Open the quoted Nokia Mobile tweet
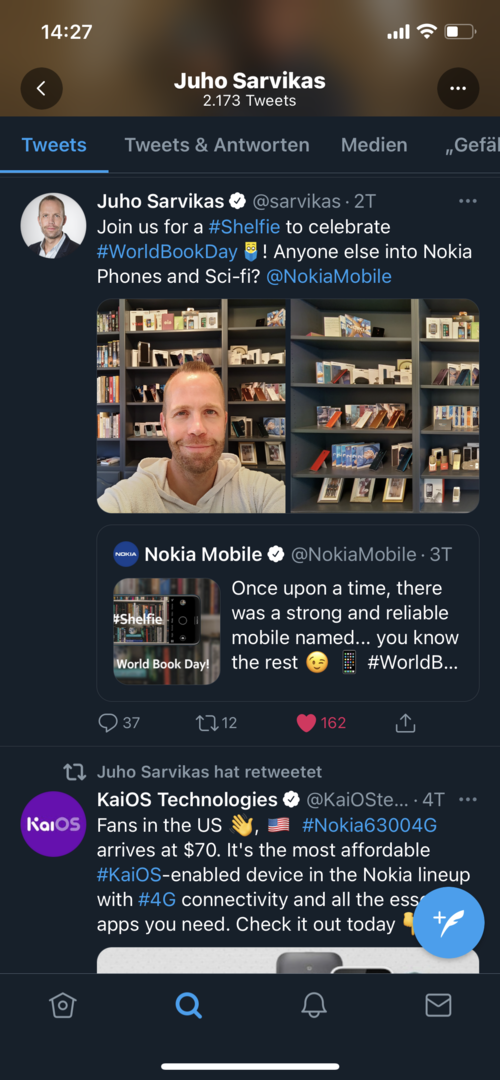 pos(288,613)
